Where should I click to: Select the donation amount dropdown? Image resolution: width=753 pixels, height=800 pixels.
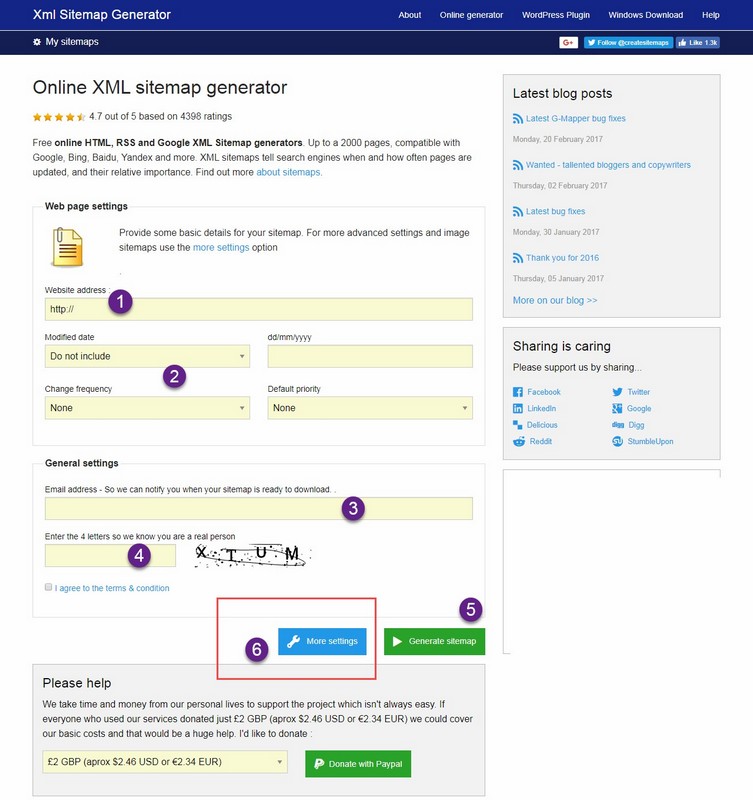[x=166, y=763]
